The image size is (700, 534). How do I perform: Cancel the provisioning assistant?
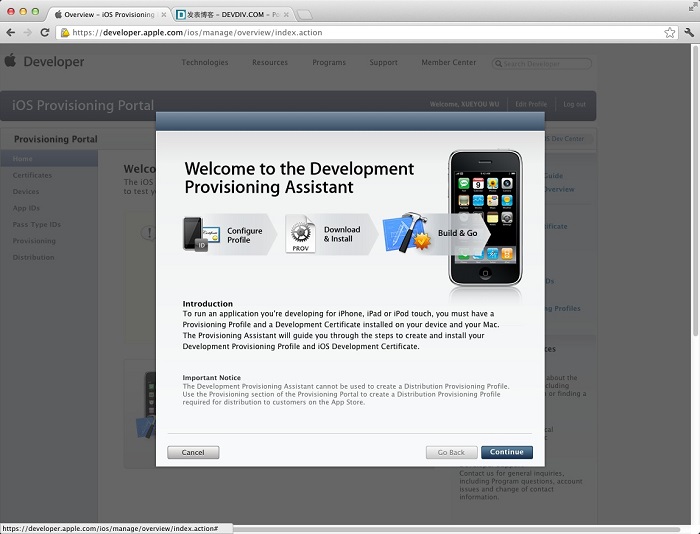(x=193, y=452)
